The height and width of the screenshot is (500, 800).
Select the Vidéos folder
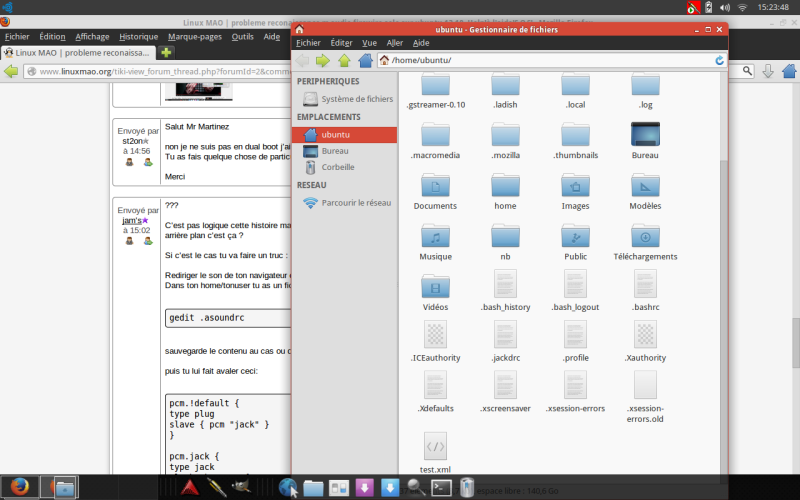(x=435, y=292)
